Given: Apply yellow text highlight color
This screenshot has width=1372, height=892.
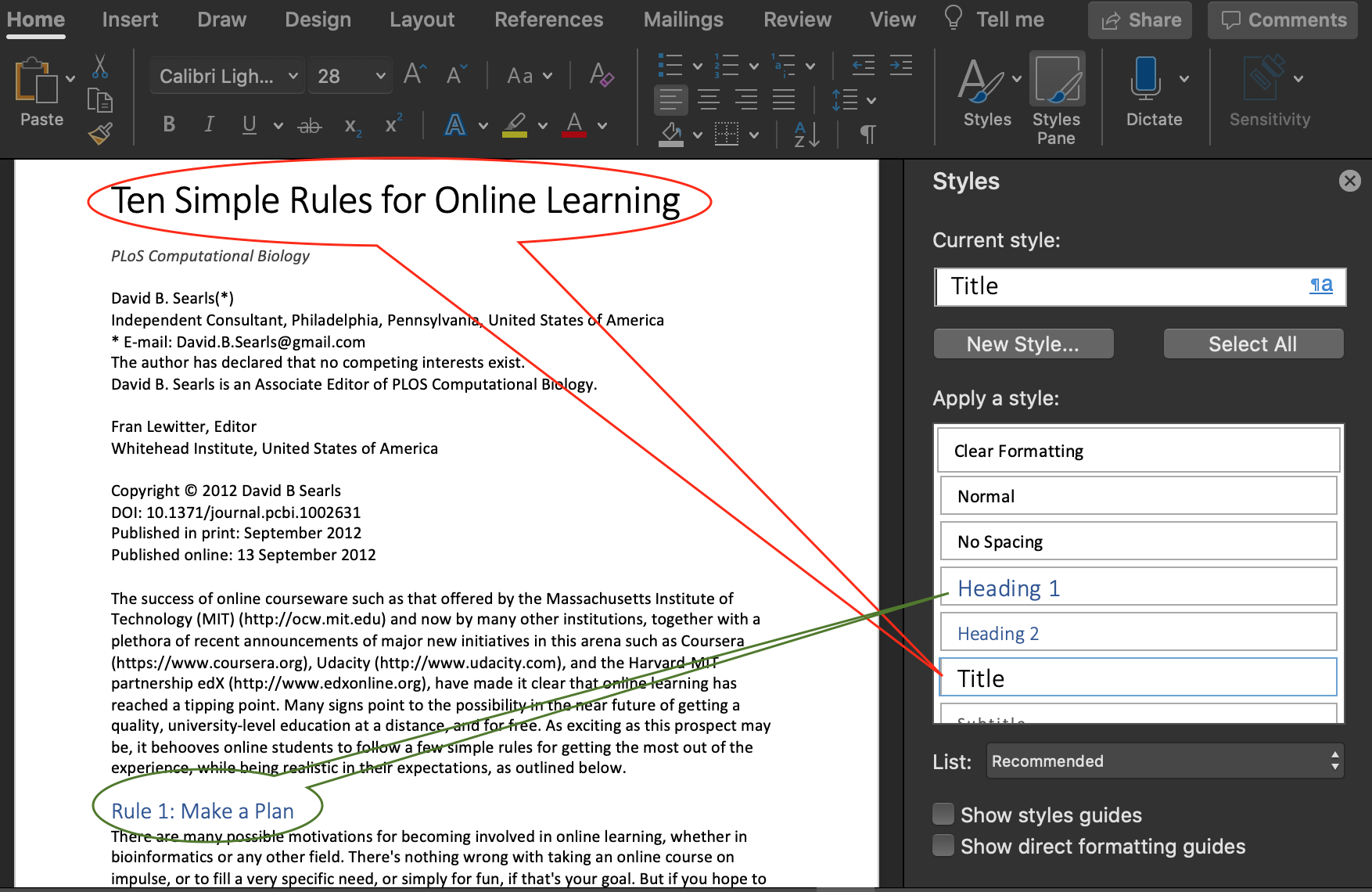Looking at the screenshot, I should click(514, 125).
